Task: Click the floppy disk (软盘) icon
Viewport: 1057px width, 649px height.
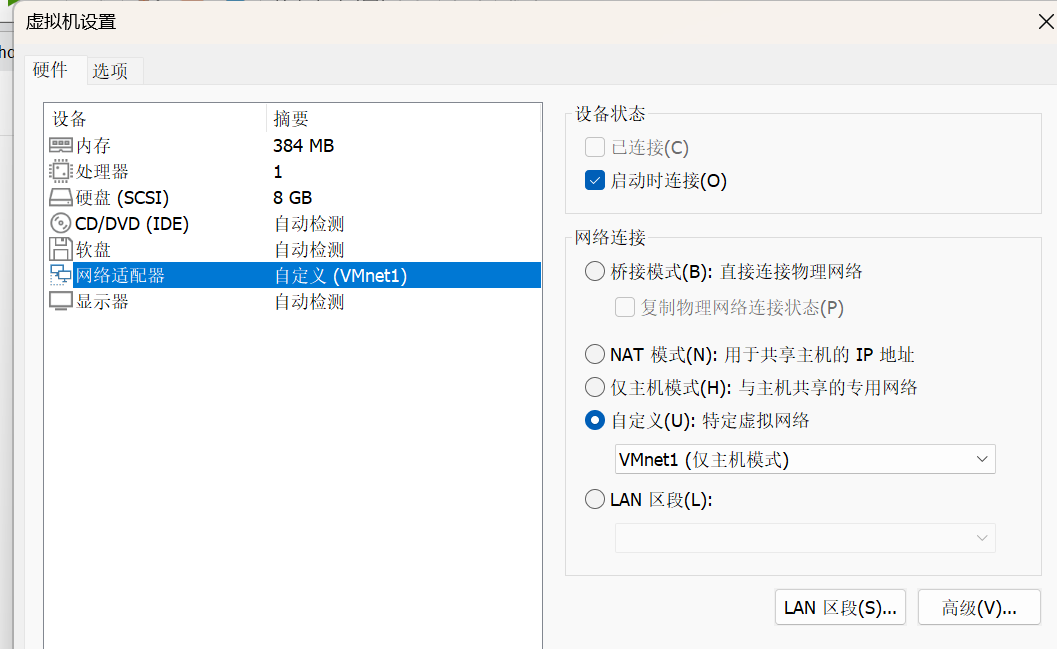Action: click(x=61, y=250)
